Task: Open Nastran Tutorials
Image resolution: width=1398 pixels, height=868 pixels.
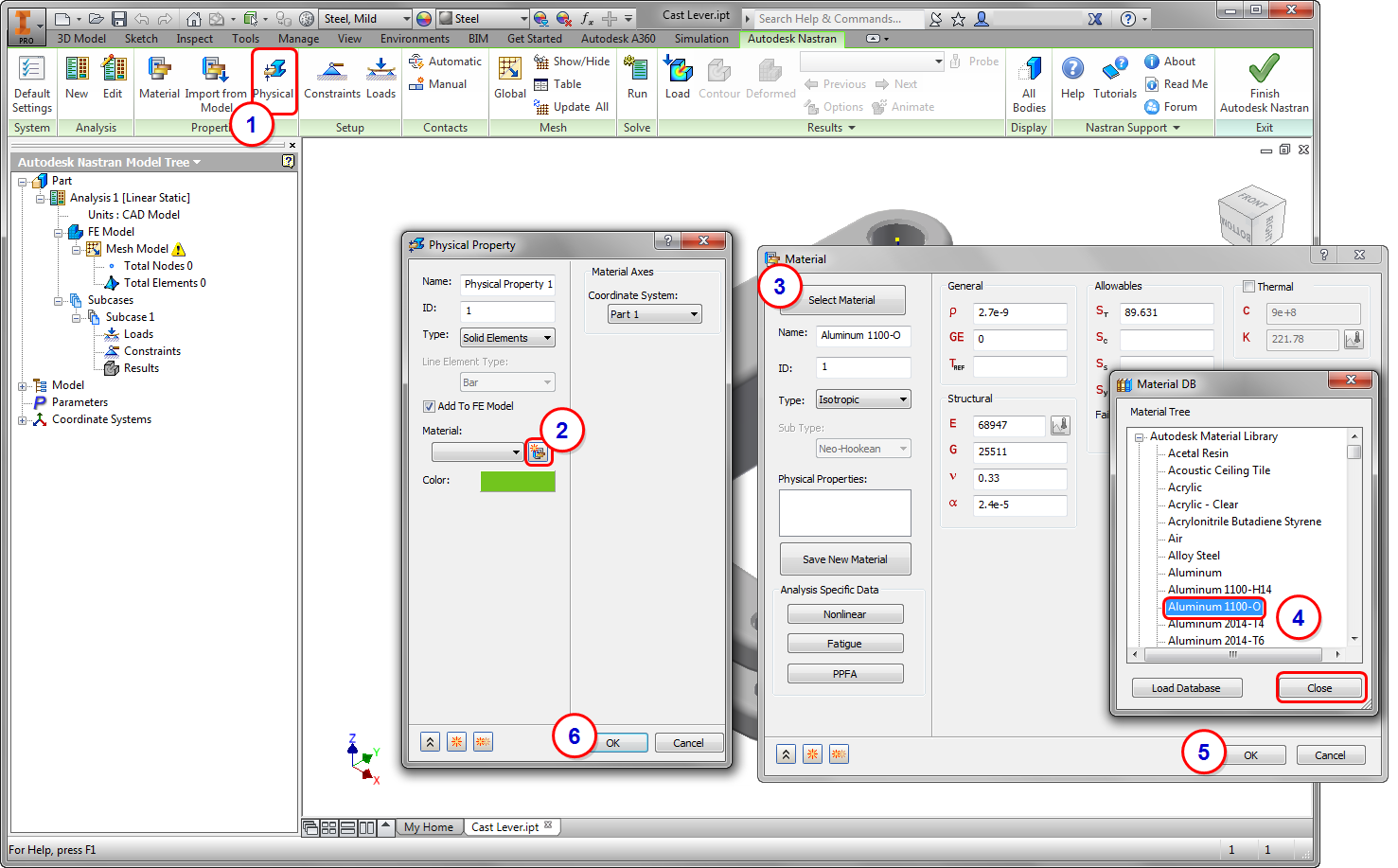Action: click(x=1115, y=78)
